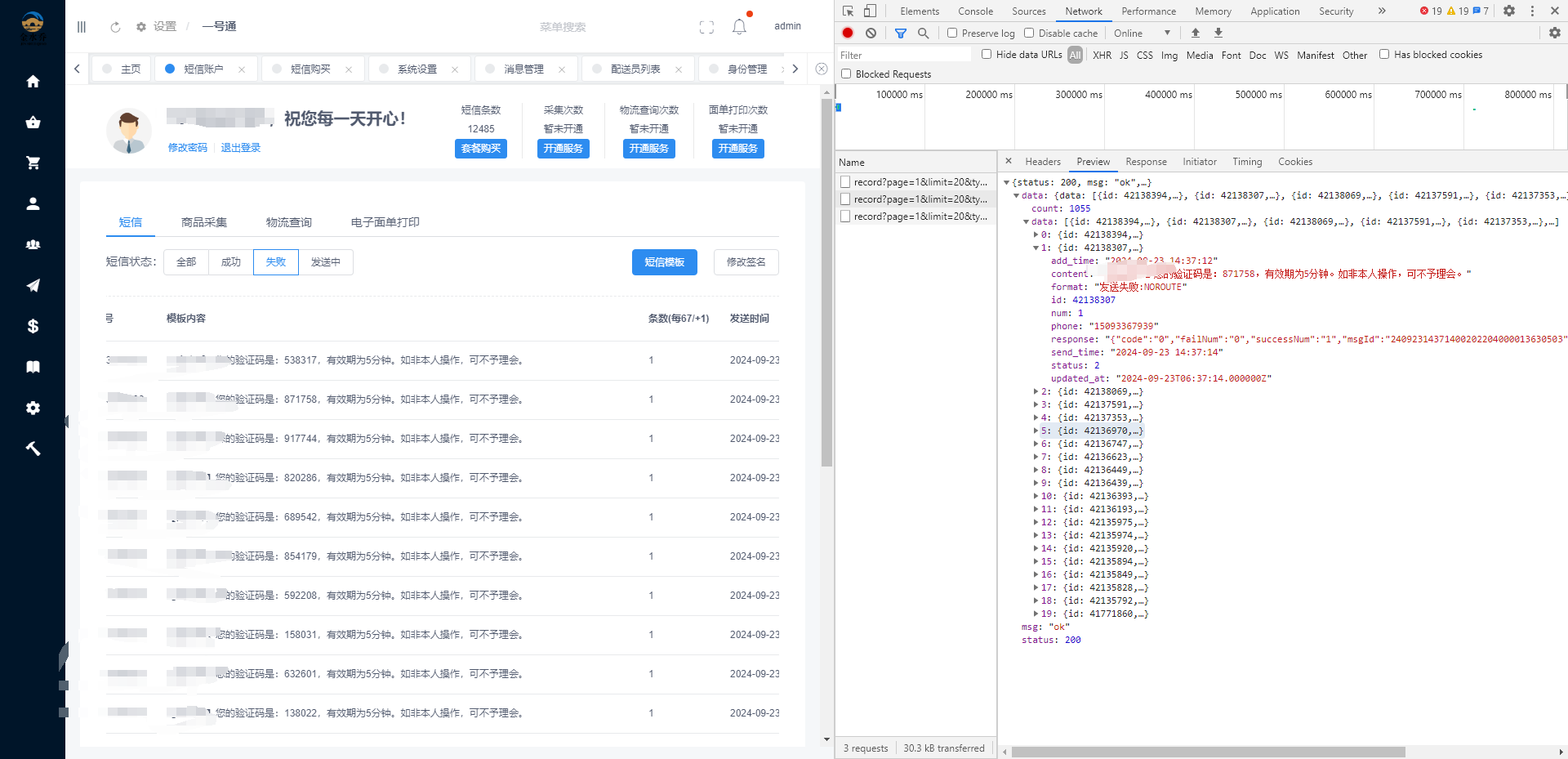This screenshot has height=759, width=1568.
Task: Switch to the Console tab
Action: pos(975,11)
